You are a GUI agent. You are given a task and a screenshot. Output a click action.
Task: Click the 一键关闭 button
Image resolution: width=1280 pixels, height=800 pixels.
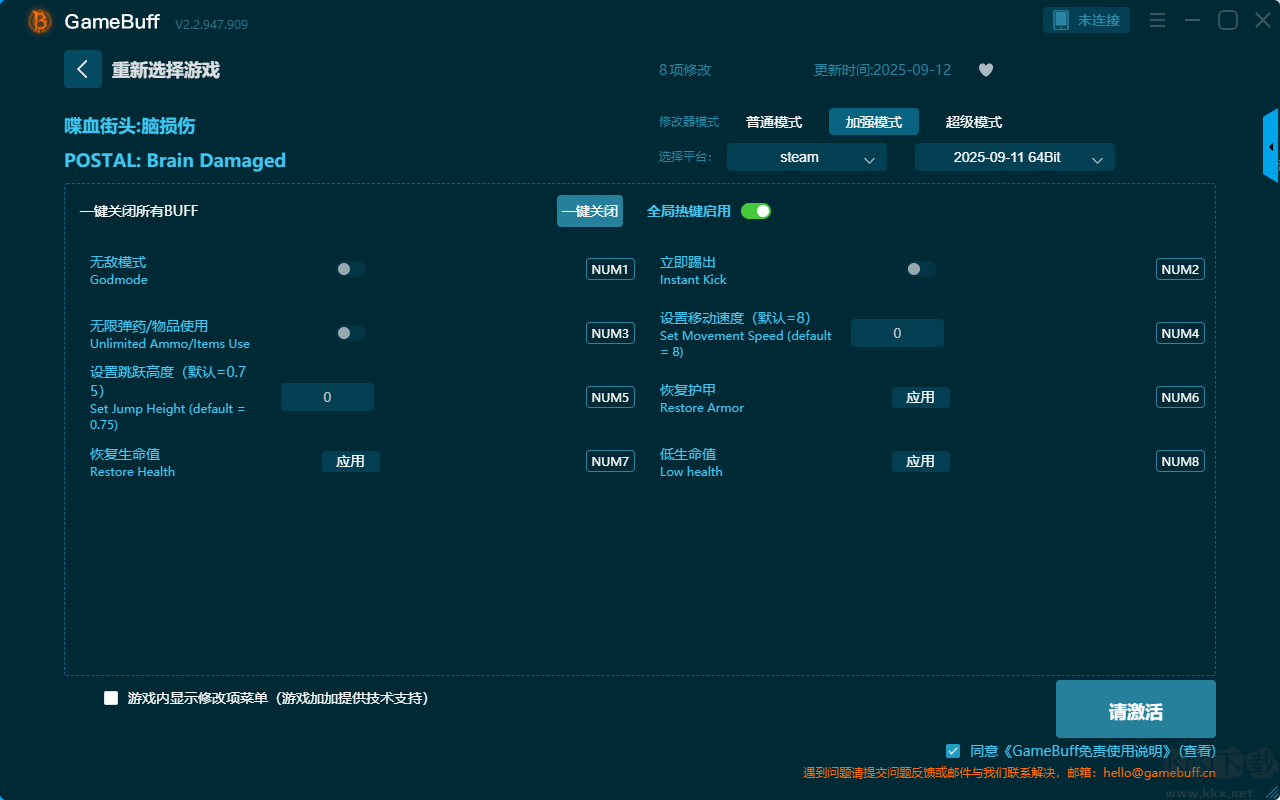[590, 211]
